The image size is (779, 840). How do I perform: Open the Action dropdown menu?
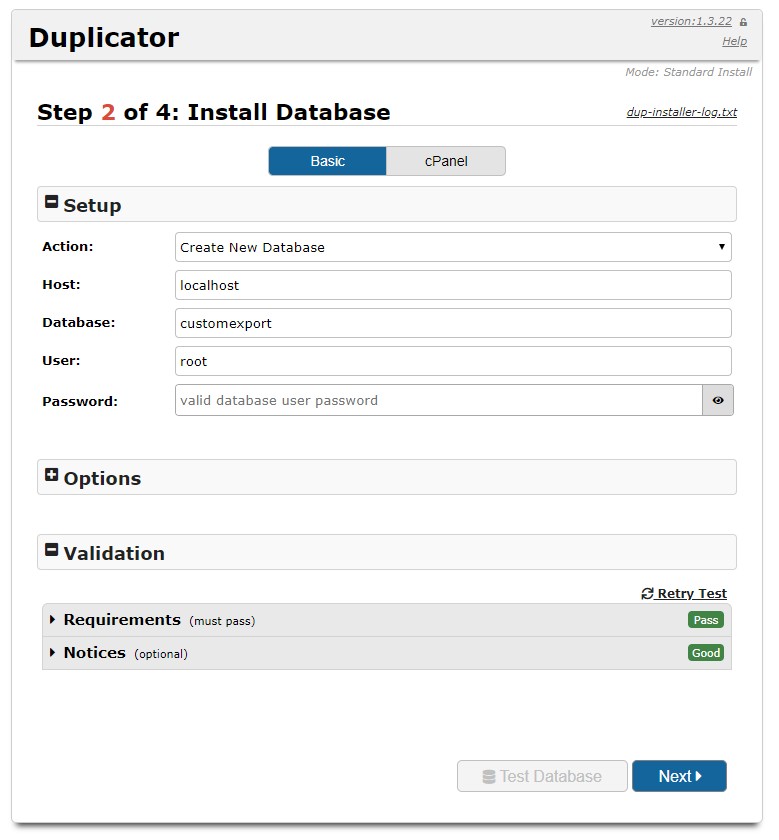tap(452, 247)
